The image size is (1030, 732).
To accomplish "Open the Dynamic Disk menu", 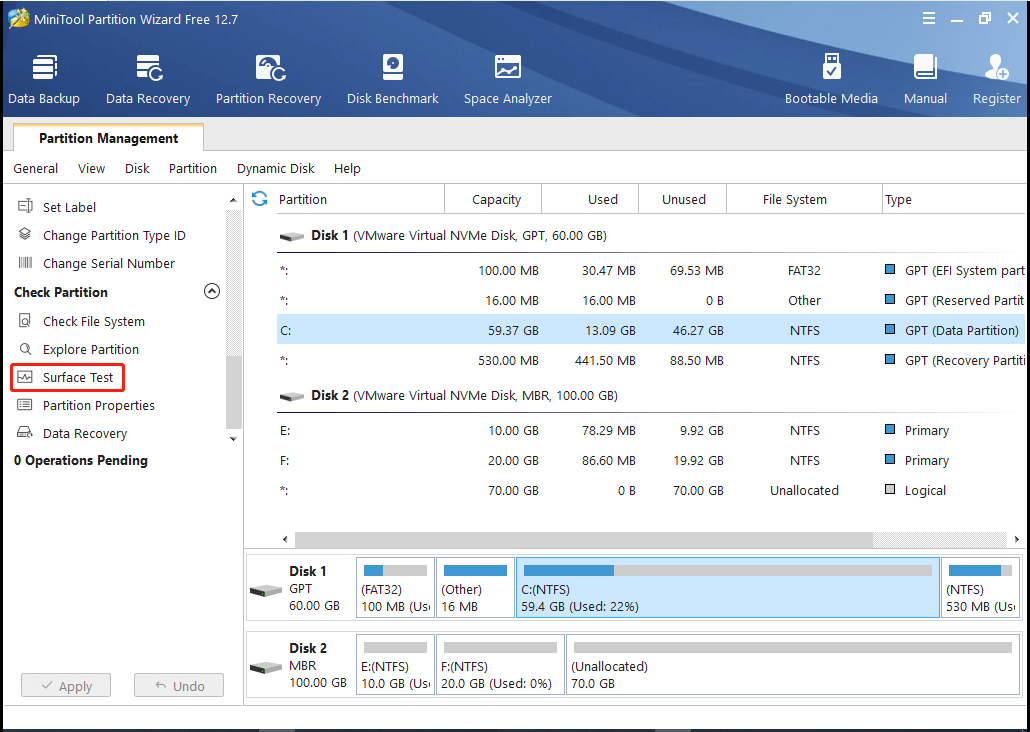I will pos(276,169).
